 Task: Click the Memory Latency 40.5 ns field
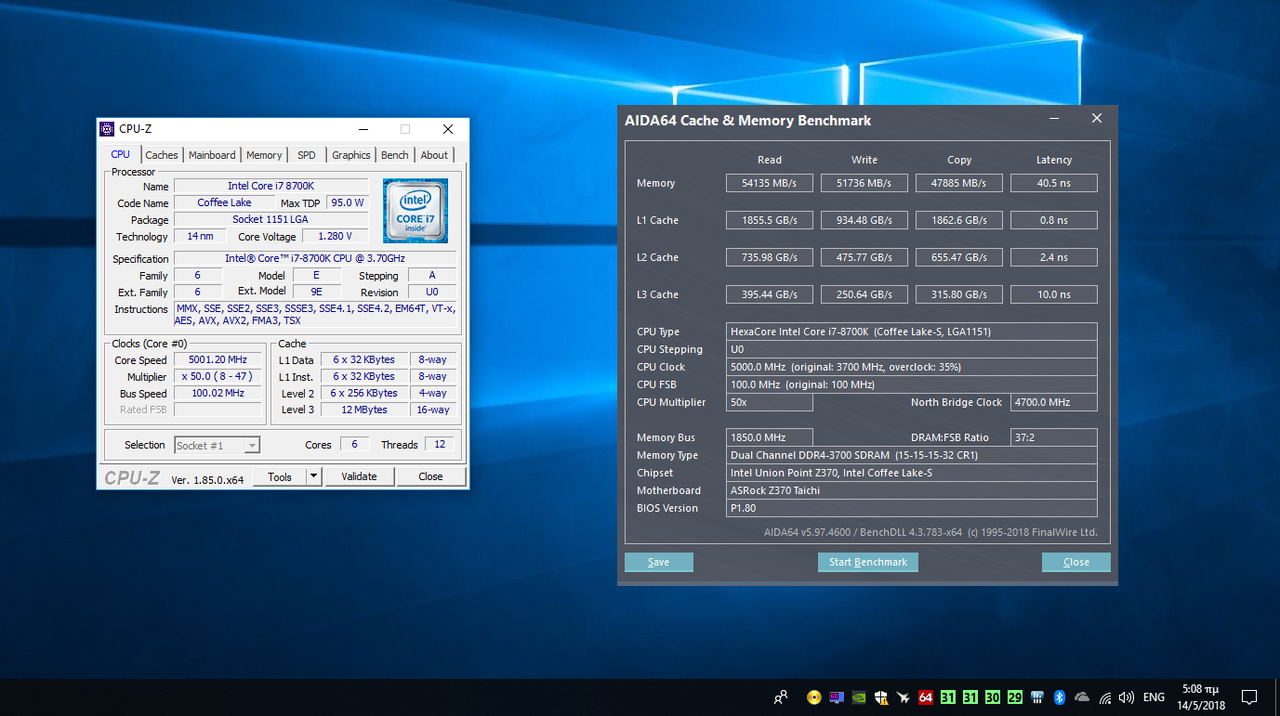(x=1054, y=183)
